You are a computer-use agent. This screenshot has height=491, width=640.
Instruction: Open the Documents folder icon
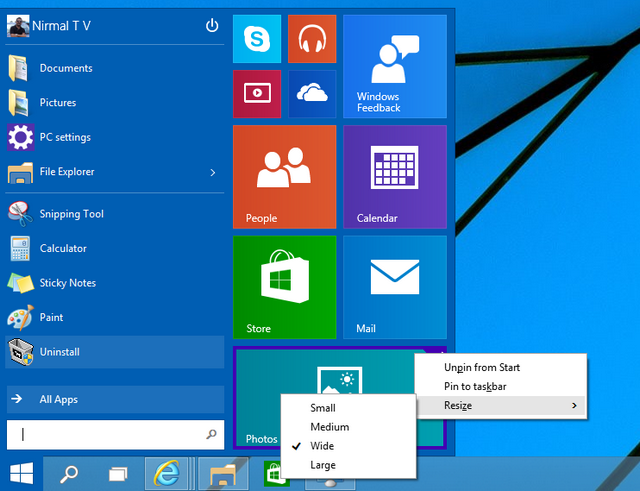(x=18, y=68)
